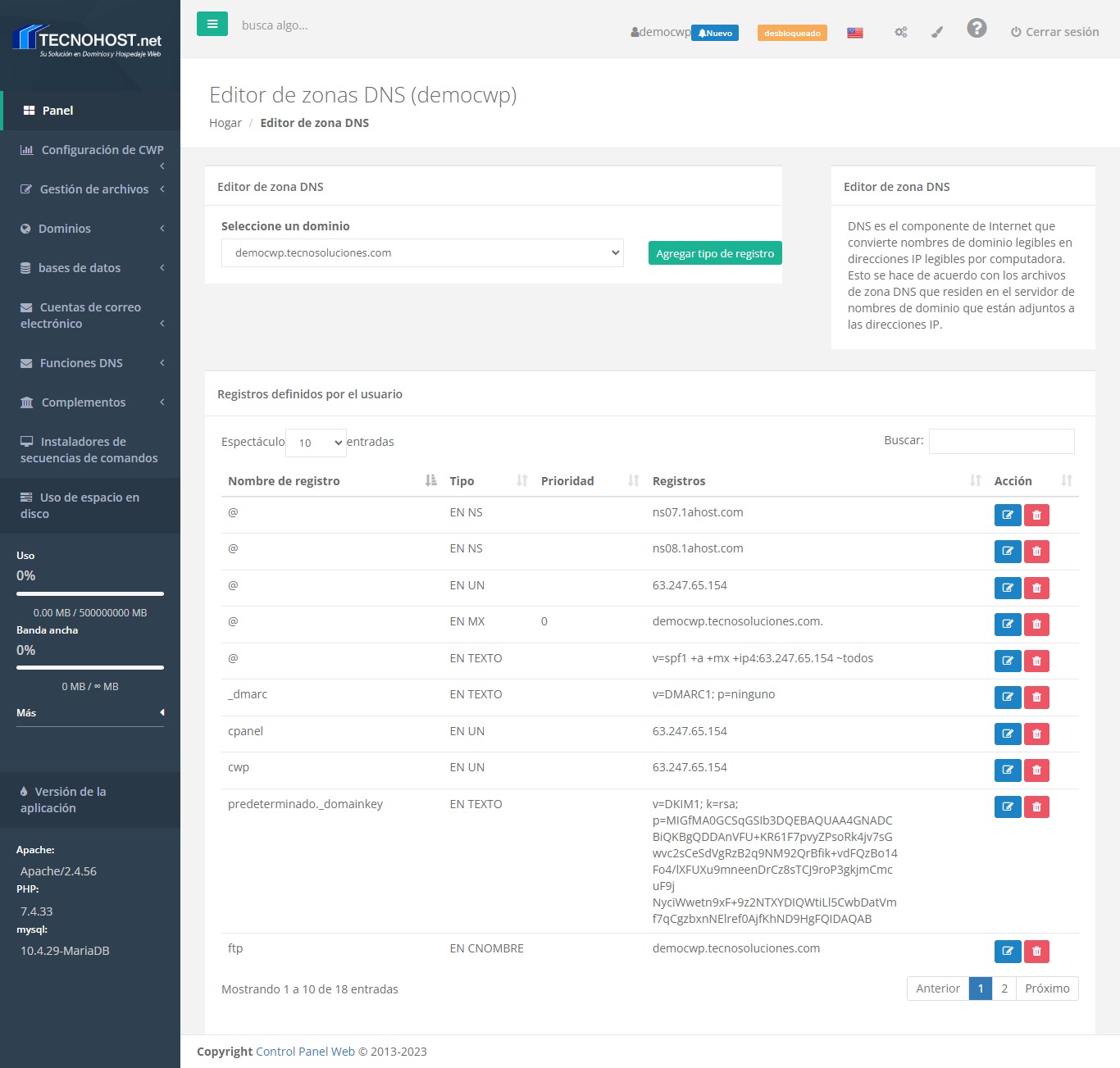The image size is (1120, 1068).
Task: Expand the Dominios sidebar menu
Action: 90,229
